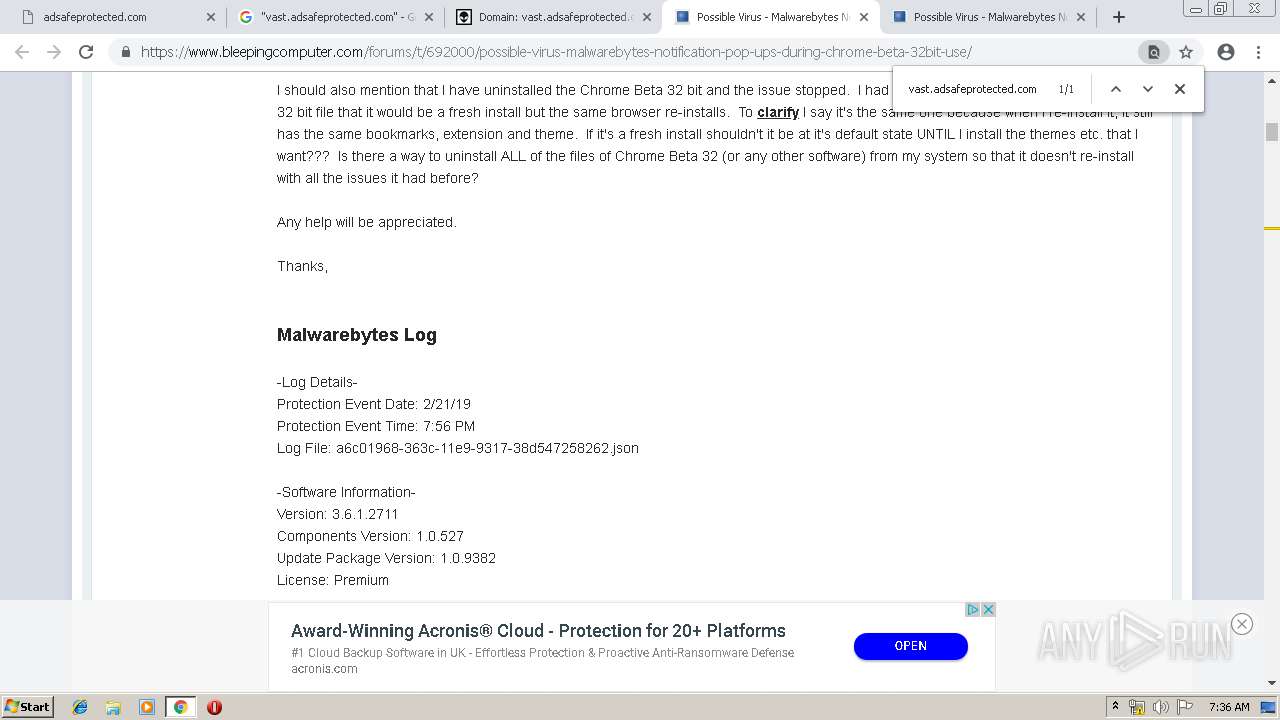Open the Chrome profile account icon
The width and height of the screenshot is (1280, 720).
(1226, 52)
